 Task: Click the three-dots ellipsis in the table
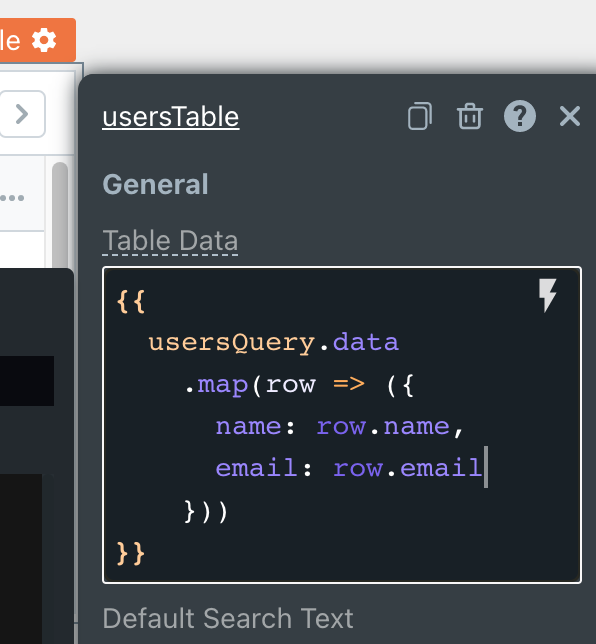(x=12, y=198)
